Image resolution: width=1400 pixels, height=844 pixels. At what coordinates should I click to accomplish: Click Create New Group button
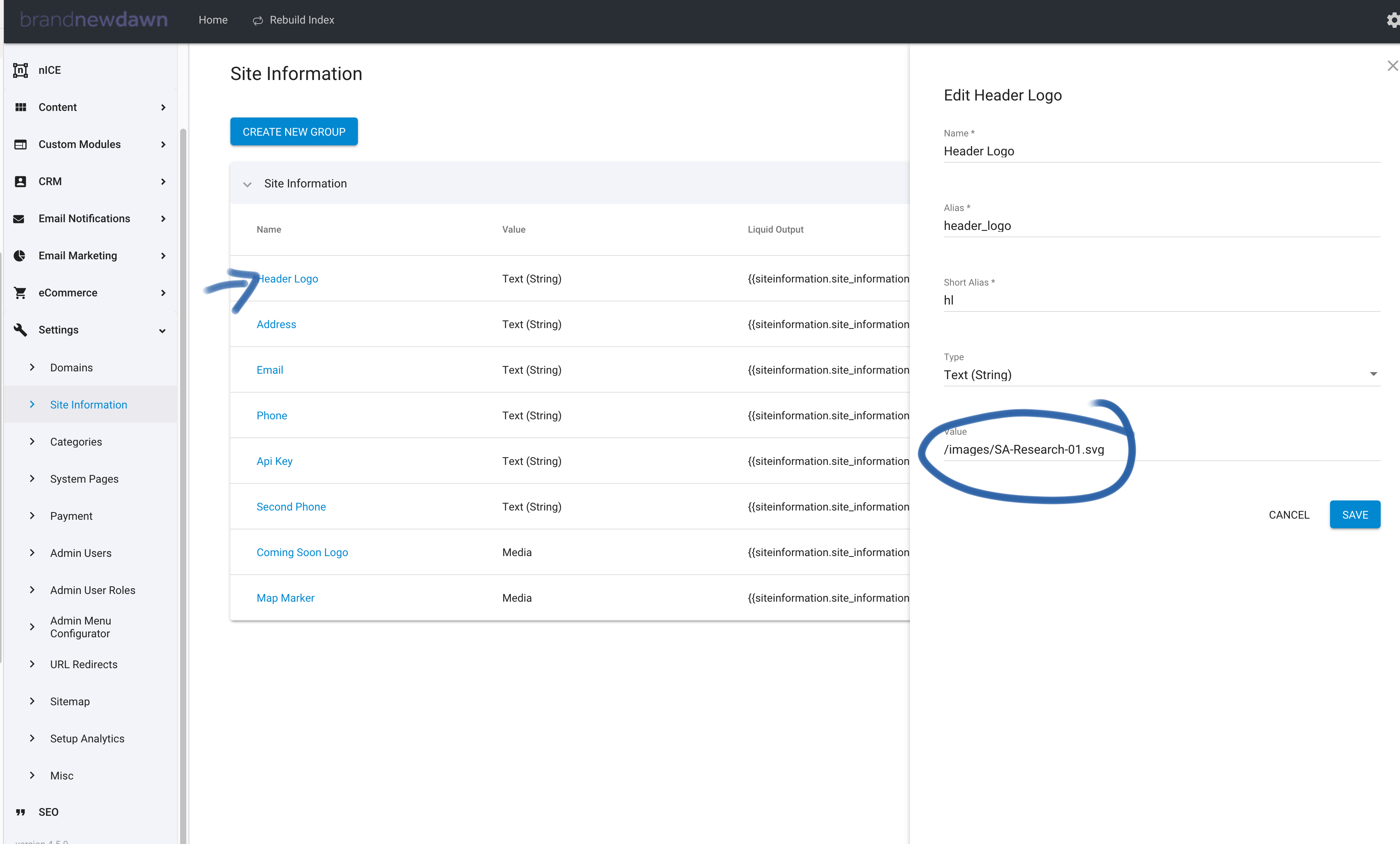pos(294,132)
